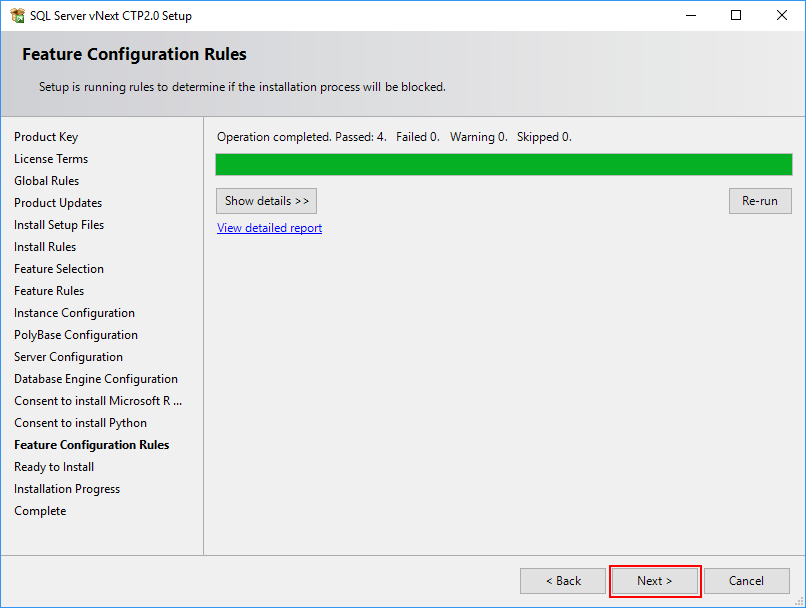
Task: Click the SQL Server Setup icon in title bar
Action: [16, 15]
